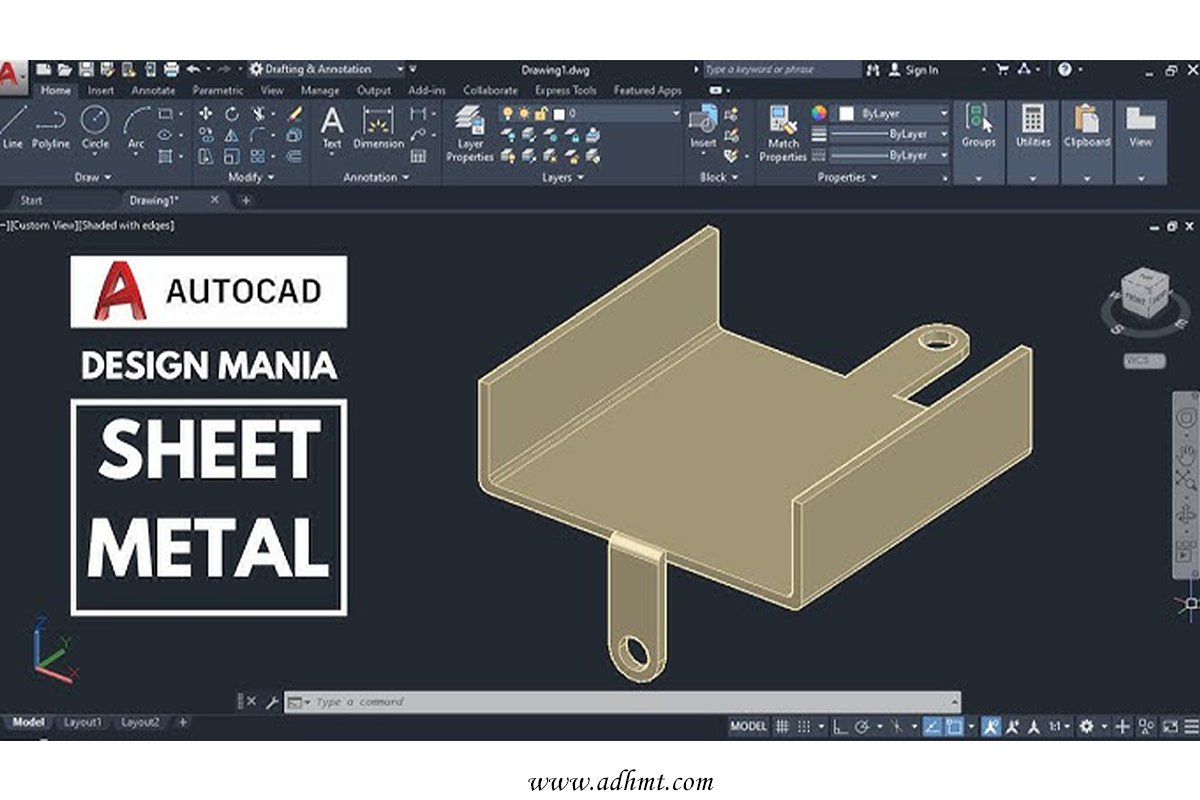Viewport: 1200px width, 800px height.
Task: Open the object color ByLayer dropdown
Action: [943, 112]
